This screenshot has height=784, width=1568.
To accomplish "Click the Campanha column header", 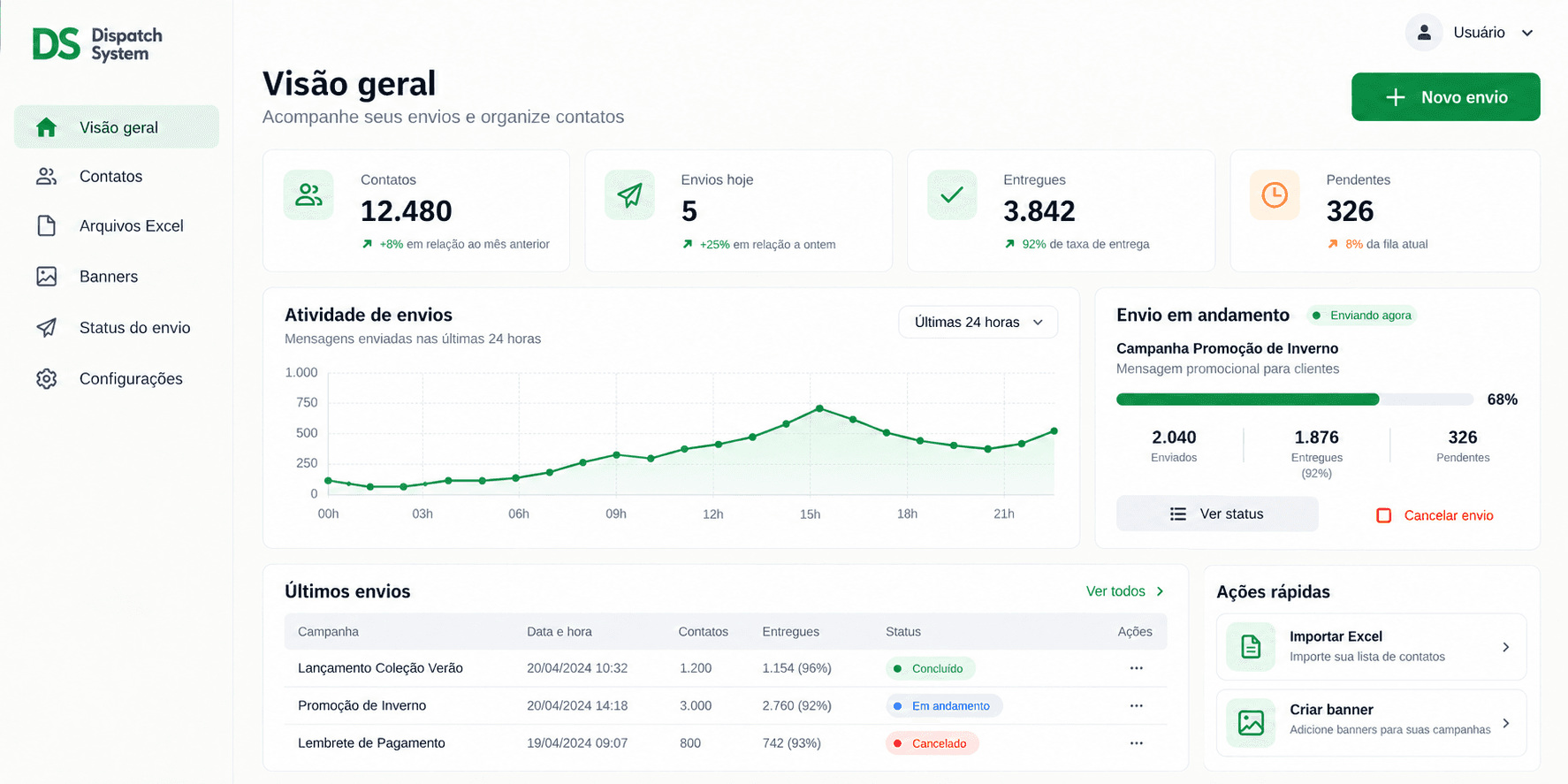I will tap(328, 632).
